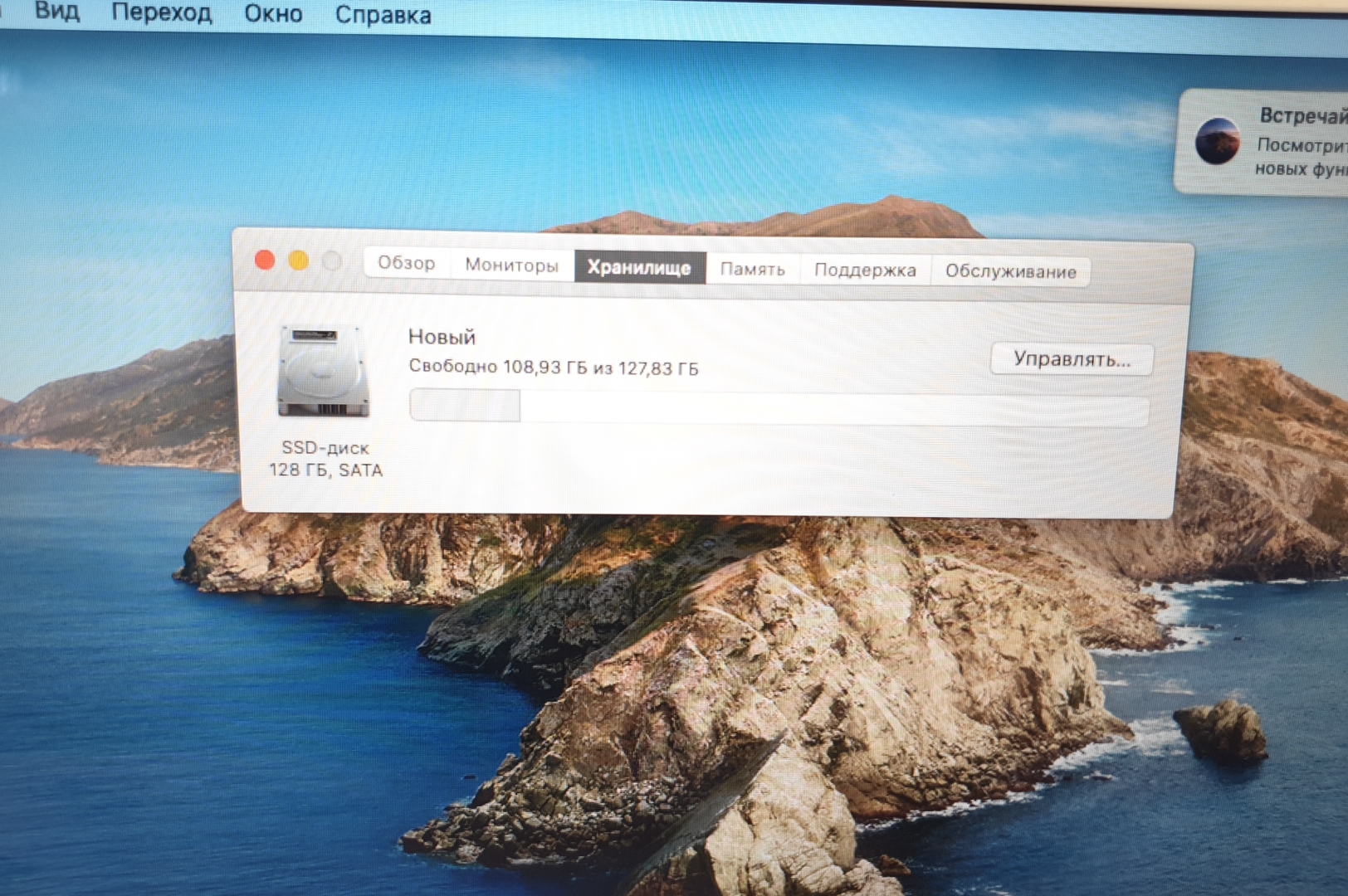Click the text Свободно 108,93 ГБ из 127,83 ГБ
The image size is (1348, 896).
pos(554,368)
